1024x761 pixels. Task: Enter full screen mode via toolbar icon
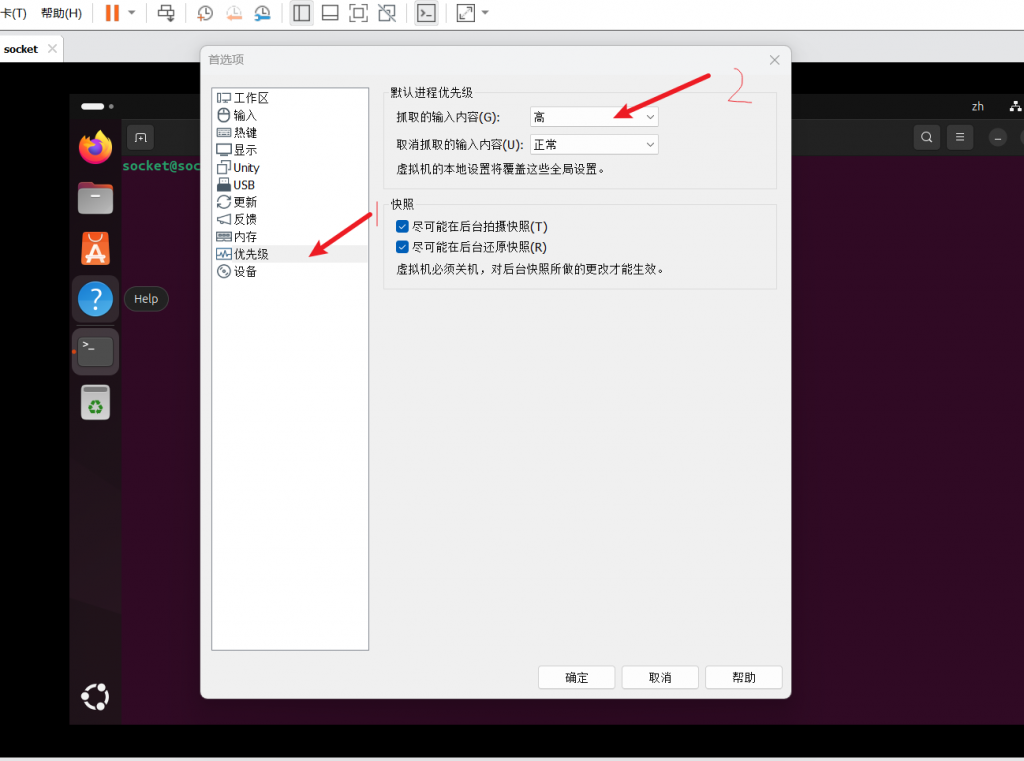(x=358, y=13)
